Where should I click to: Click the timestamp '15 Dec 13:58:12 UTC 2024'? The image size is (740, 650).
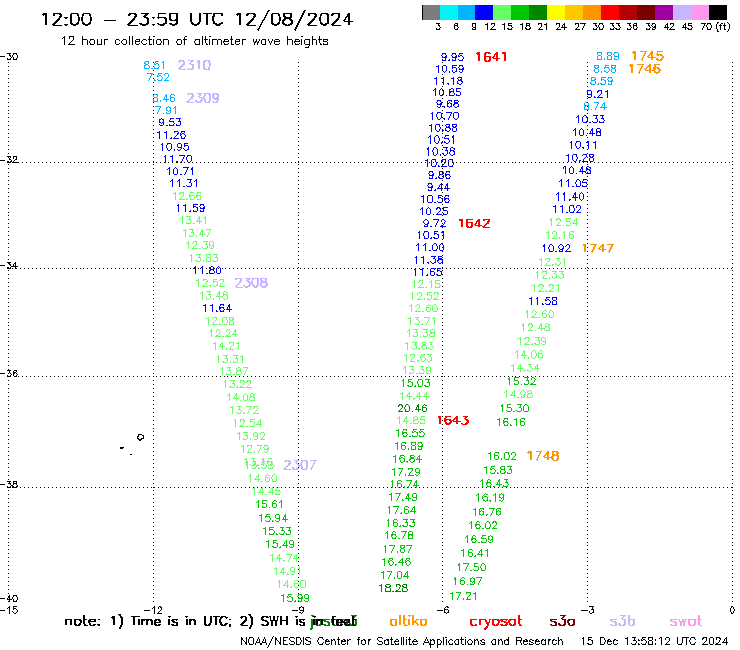654,642
